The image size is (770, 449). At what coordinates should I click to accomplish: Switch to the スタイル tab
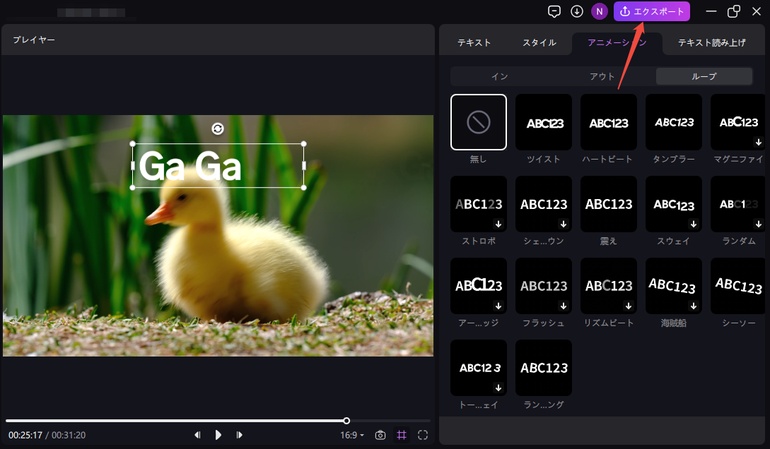(539, 43)
